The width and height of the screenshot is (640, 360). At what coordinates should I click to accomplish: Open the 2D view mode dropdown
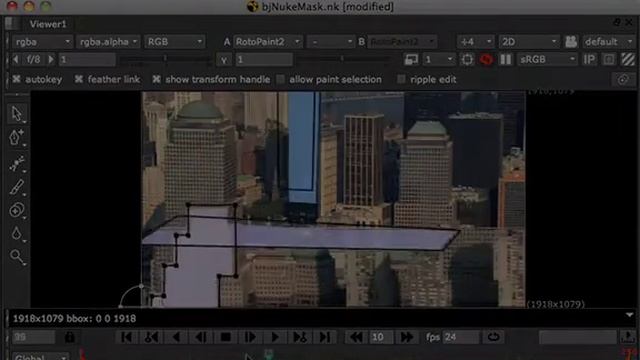529,42
